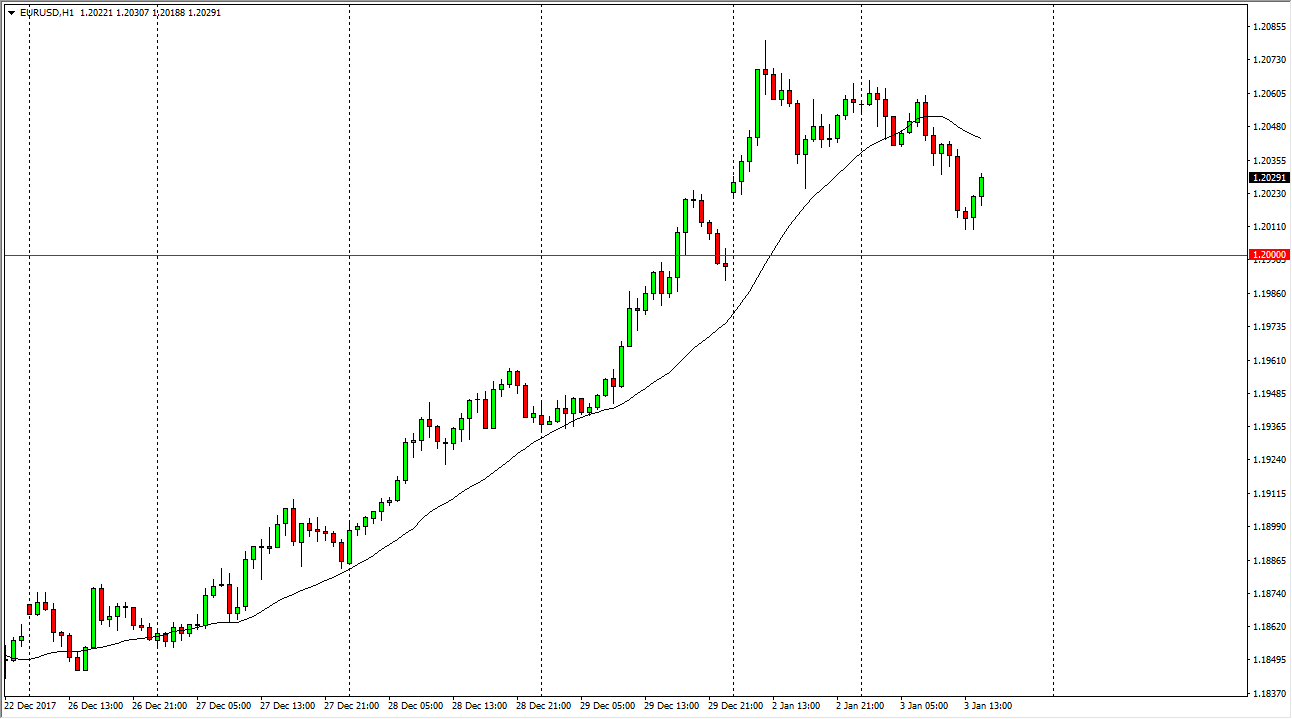Viewport: 1292px width, 719px height.
Task: Click the 2 Jan 21:00 time label
Action: [861, 706]
